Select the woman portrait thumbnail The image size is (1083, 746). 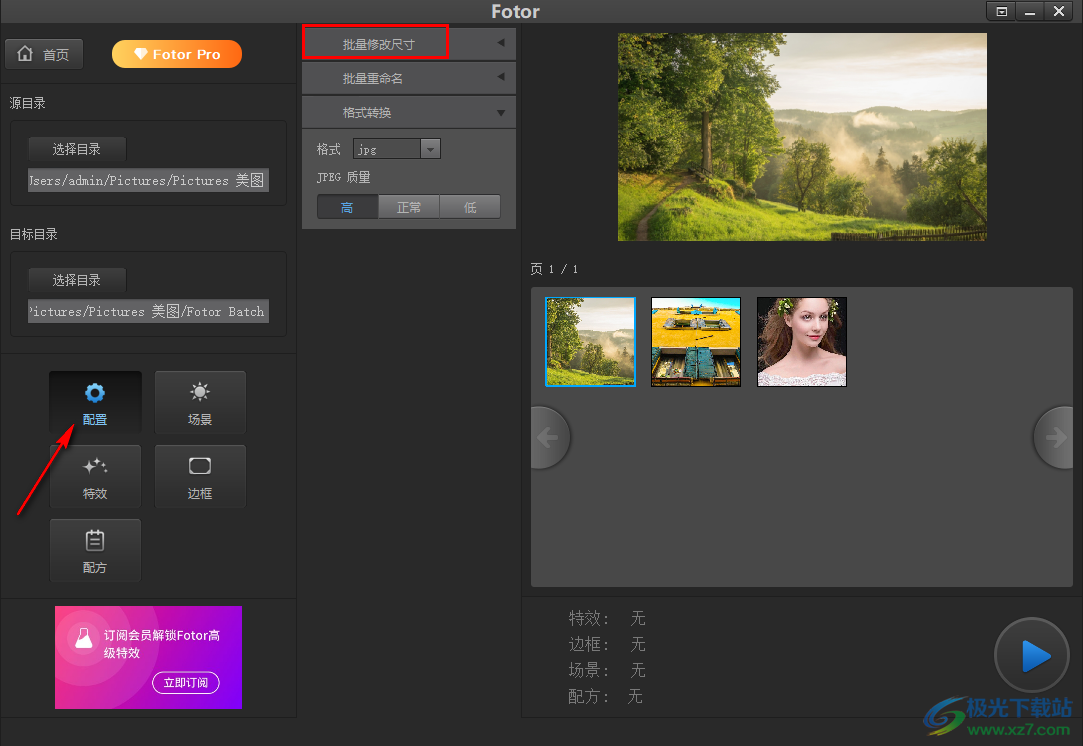pyautogui.click(x=802, y=342)
